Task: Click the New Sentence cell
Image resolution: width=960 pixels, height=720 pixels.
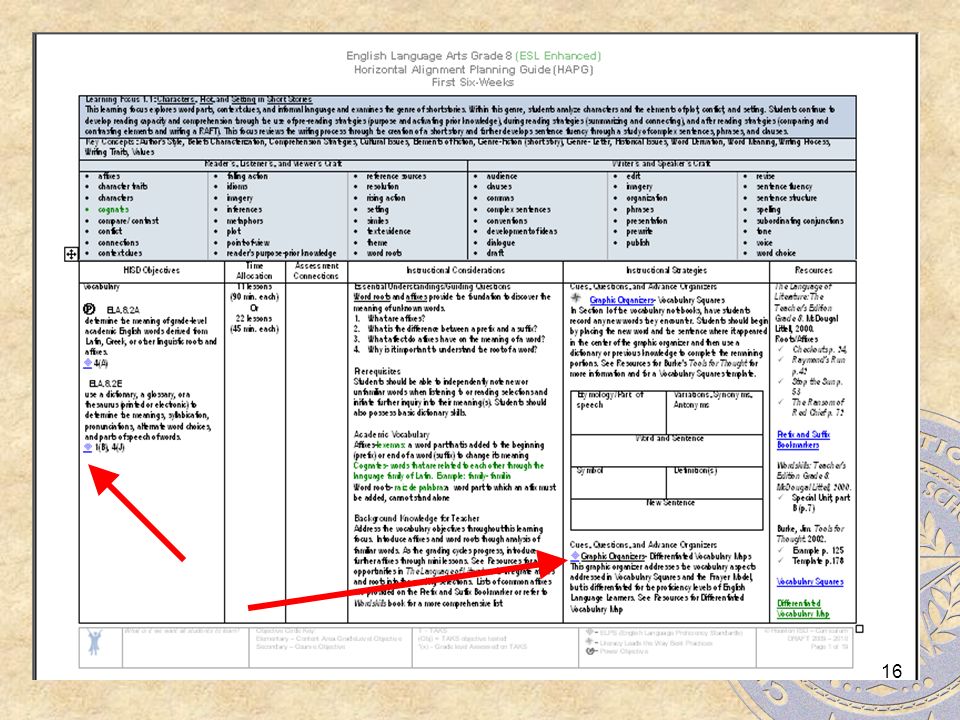Action: [x=667, y=514]
